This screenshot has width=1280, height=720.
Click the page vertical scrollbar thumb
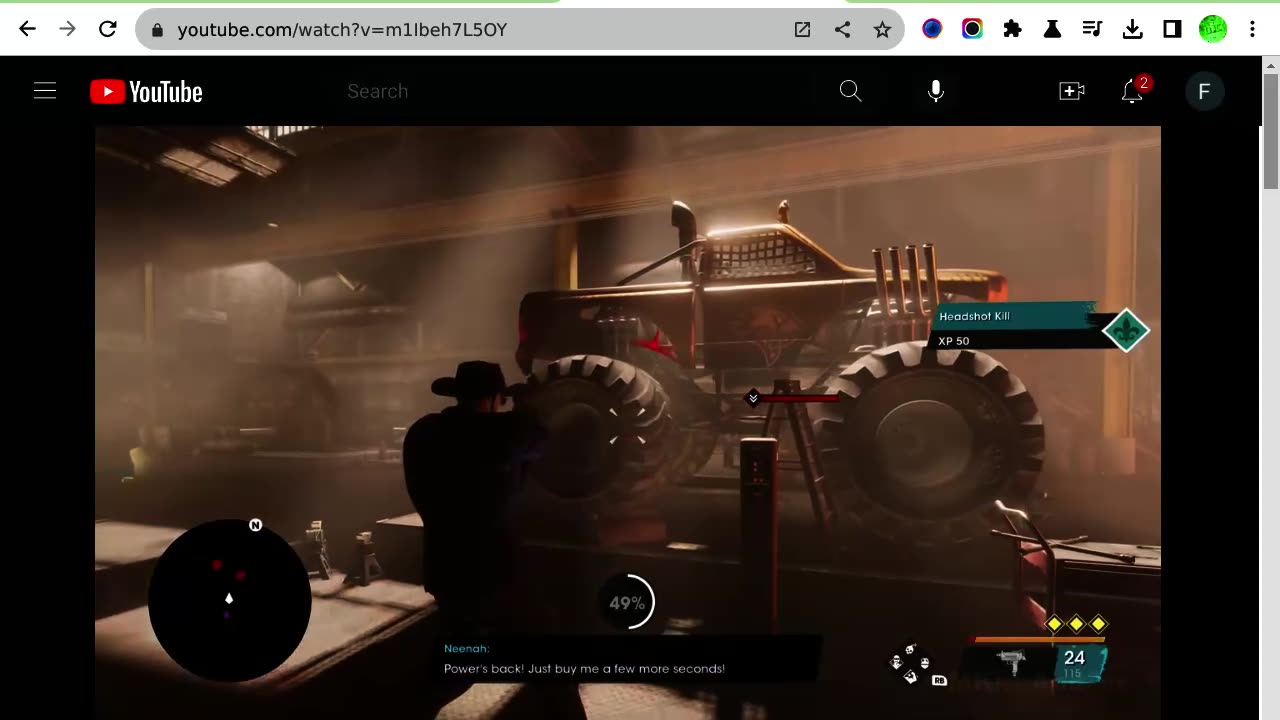coord(1271,129)
